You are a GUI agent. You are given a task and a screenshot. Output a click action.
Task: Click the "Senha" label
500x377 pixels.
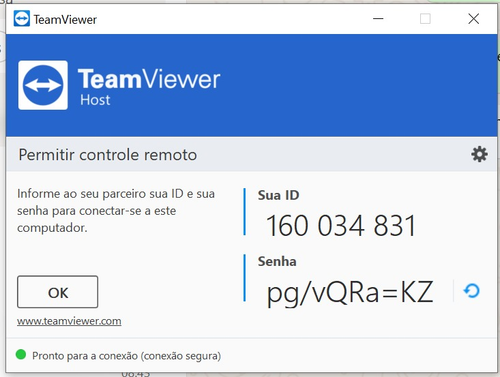pos(277,261)
